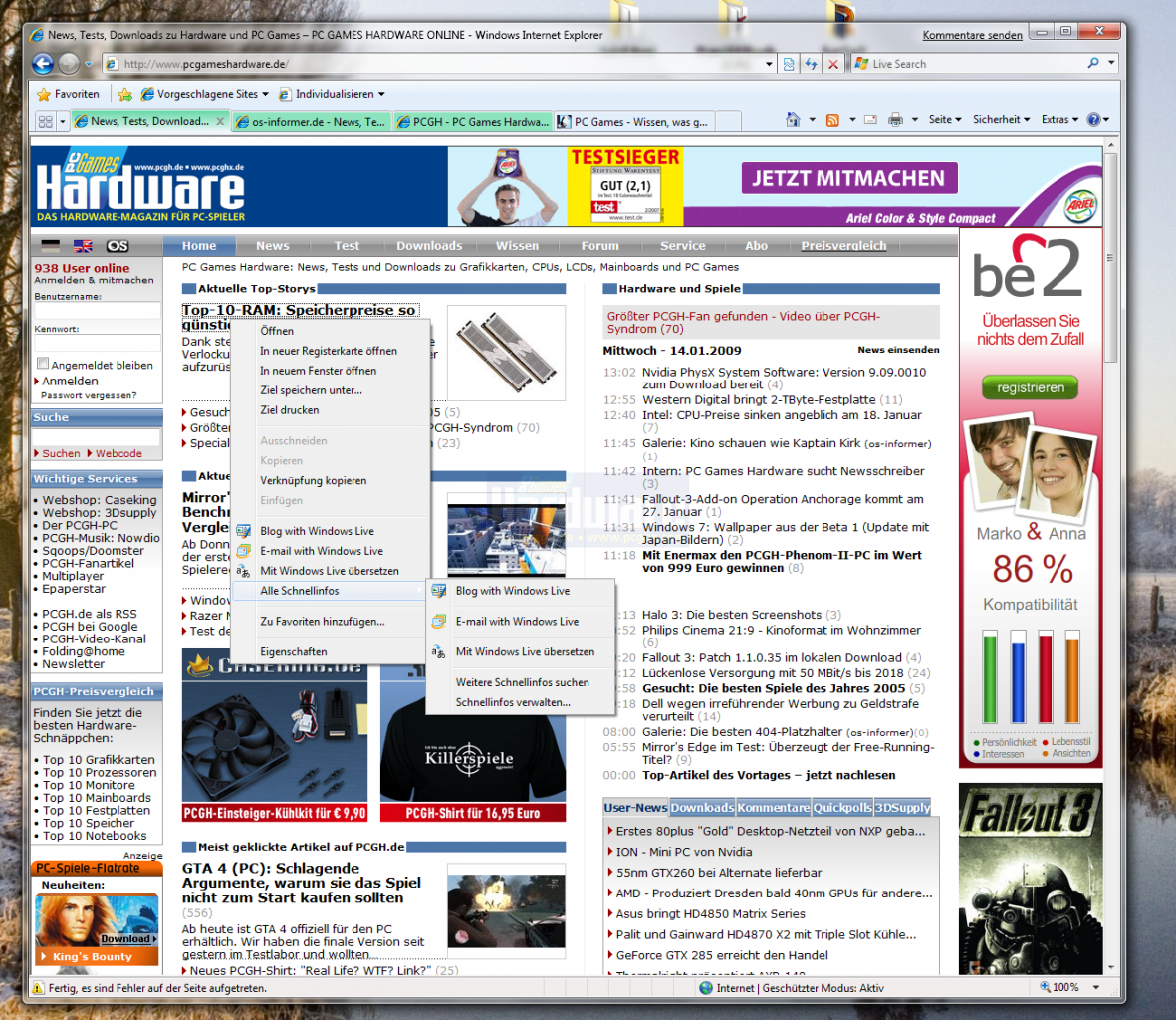Click the compatibility view icon
This screenshot has width=1176, height=1020.
click(789, 65)
